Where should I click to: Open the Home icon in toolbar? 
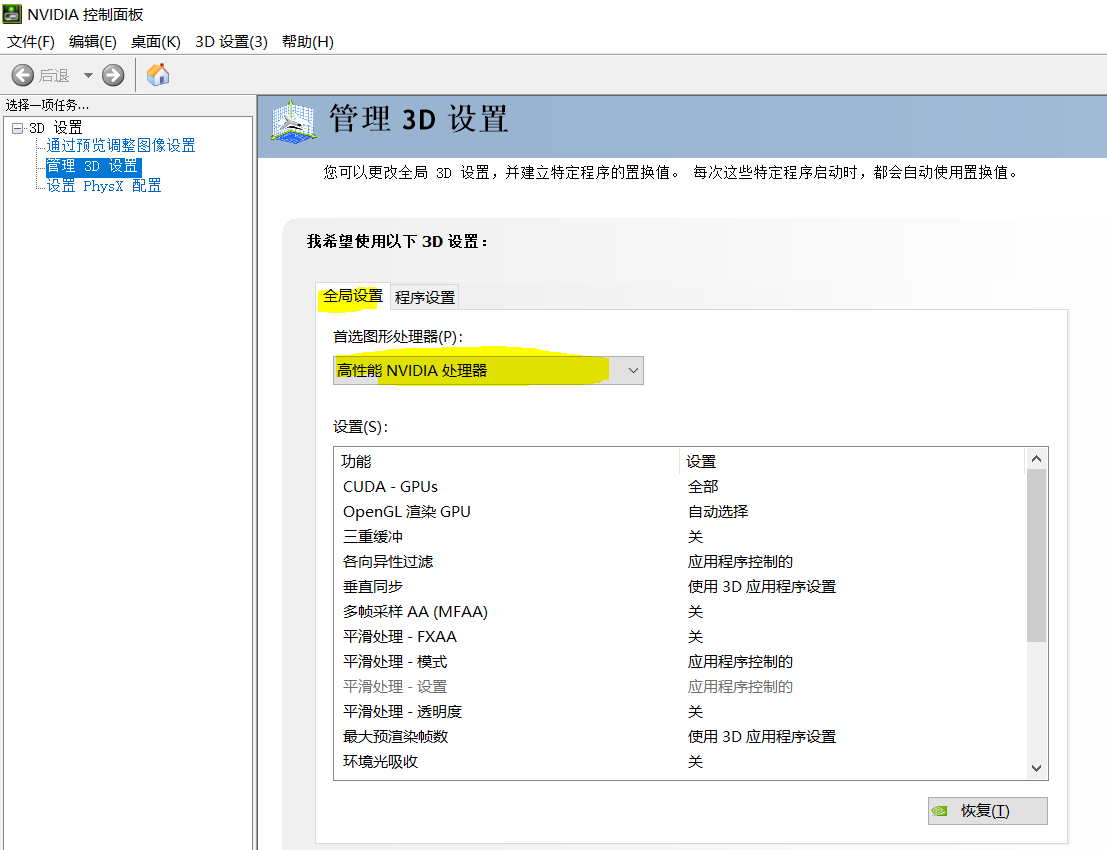(157, 74)
